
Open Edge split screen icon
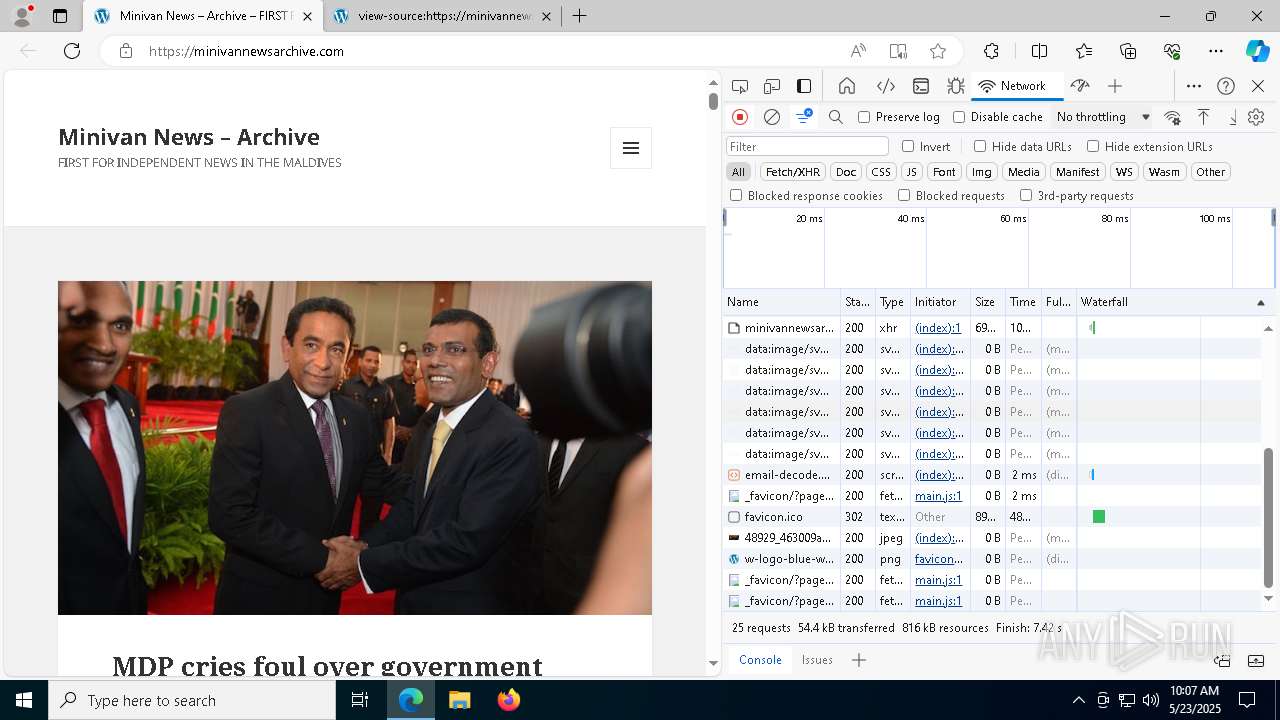click(x=1039, y=51)
